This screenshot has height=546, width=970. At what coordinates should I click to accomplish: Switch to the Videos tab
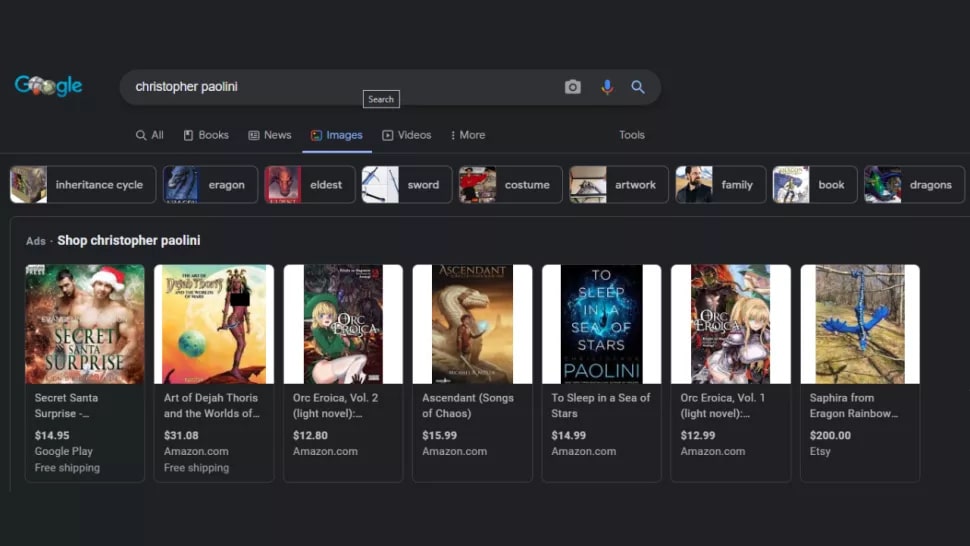click(406, 135)
